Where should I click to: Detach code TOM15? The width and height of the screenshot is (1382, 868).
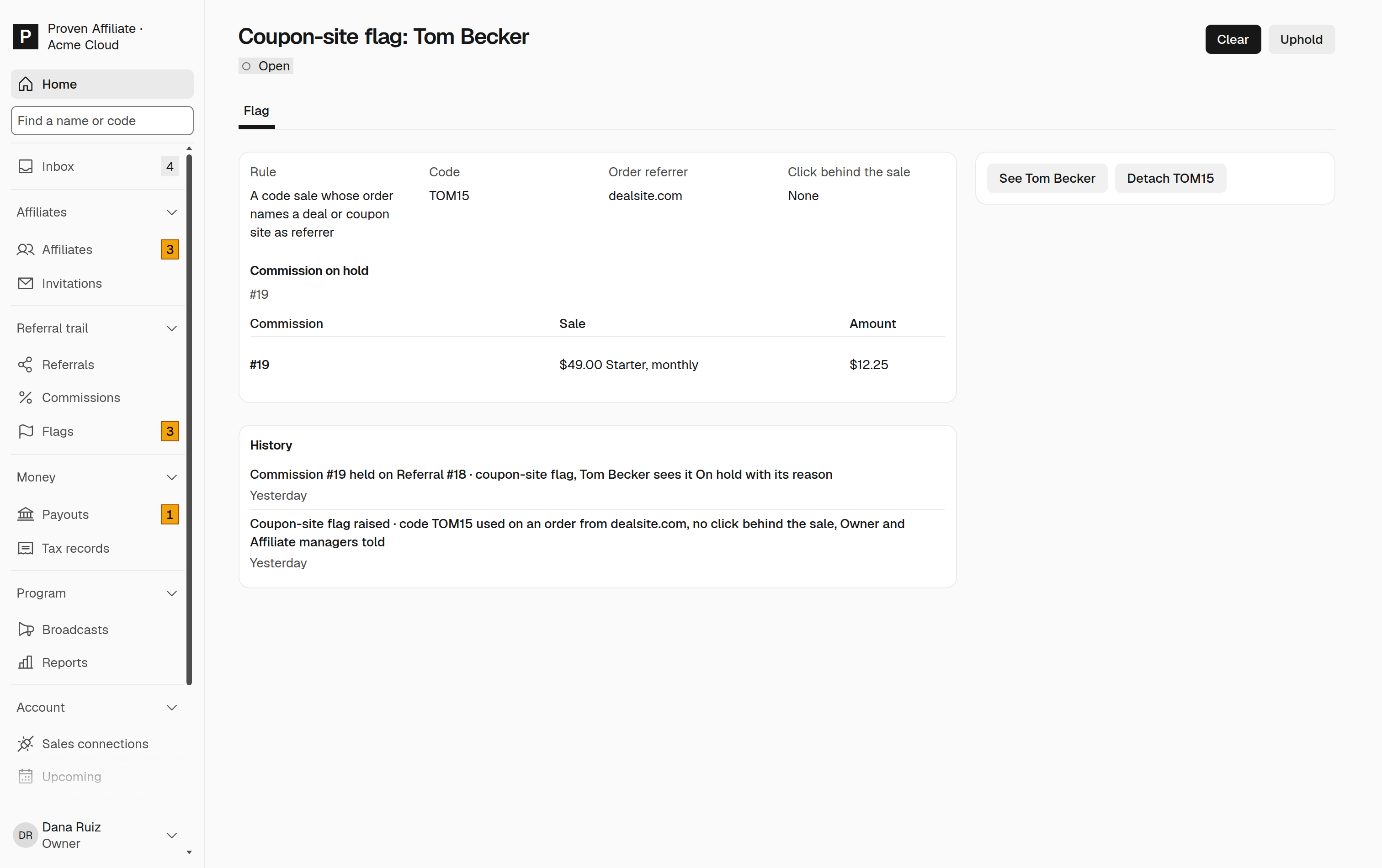coord(1170,179)
